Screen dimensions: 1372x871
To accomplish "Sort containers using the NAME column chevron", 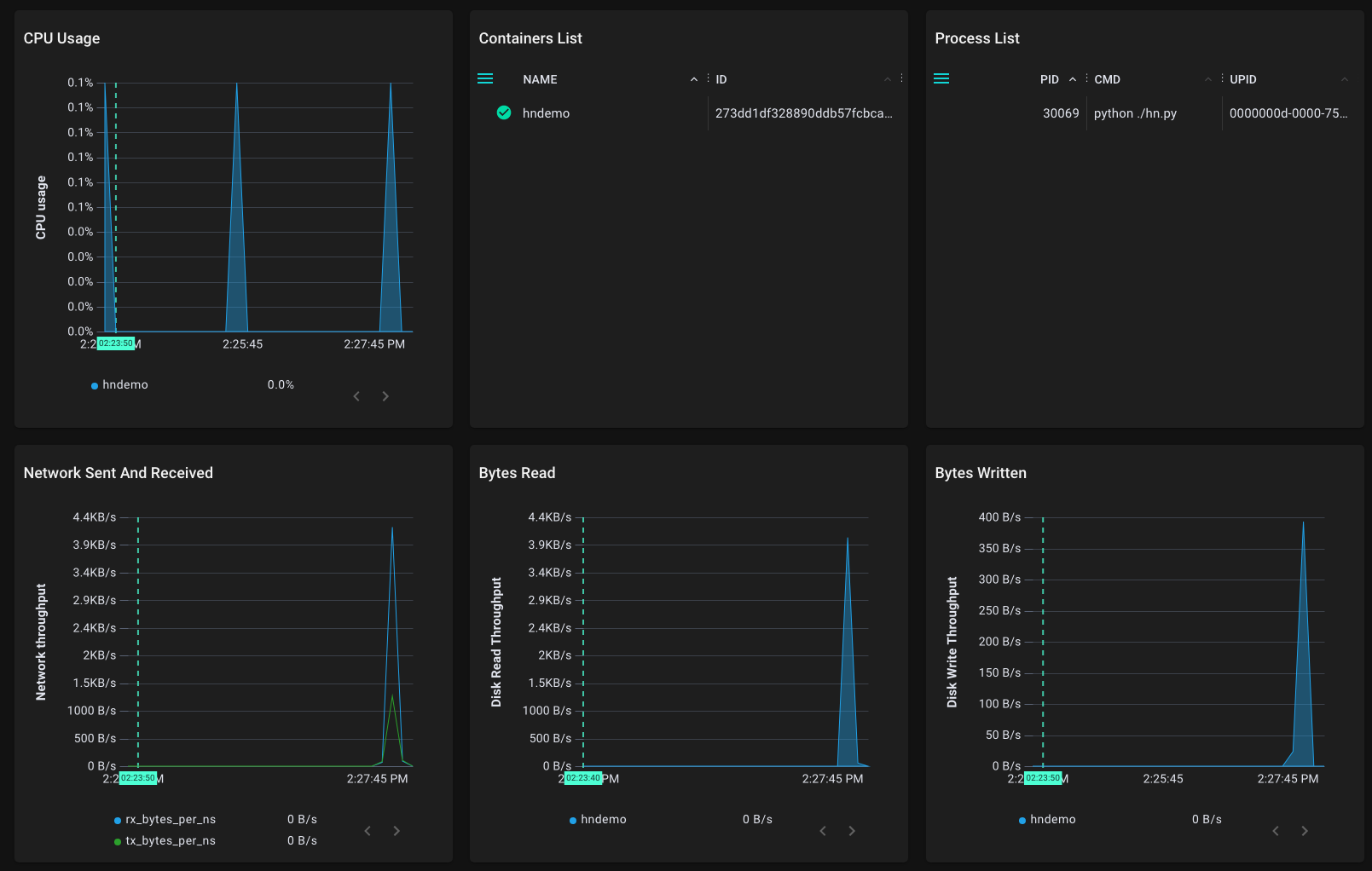I will pos(694,78).
